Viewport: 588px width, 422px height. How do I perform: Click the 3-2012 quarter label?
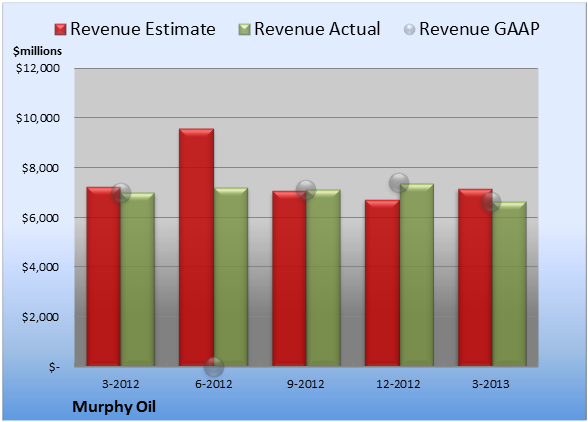click(x=120, y=384)
